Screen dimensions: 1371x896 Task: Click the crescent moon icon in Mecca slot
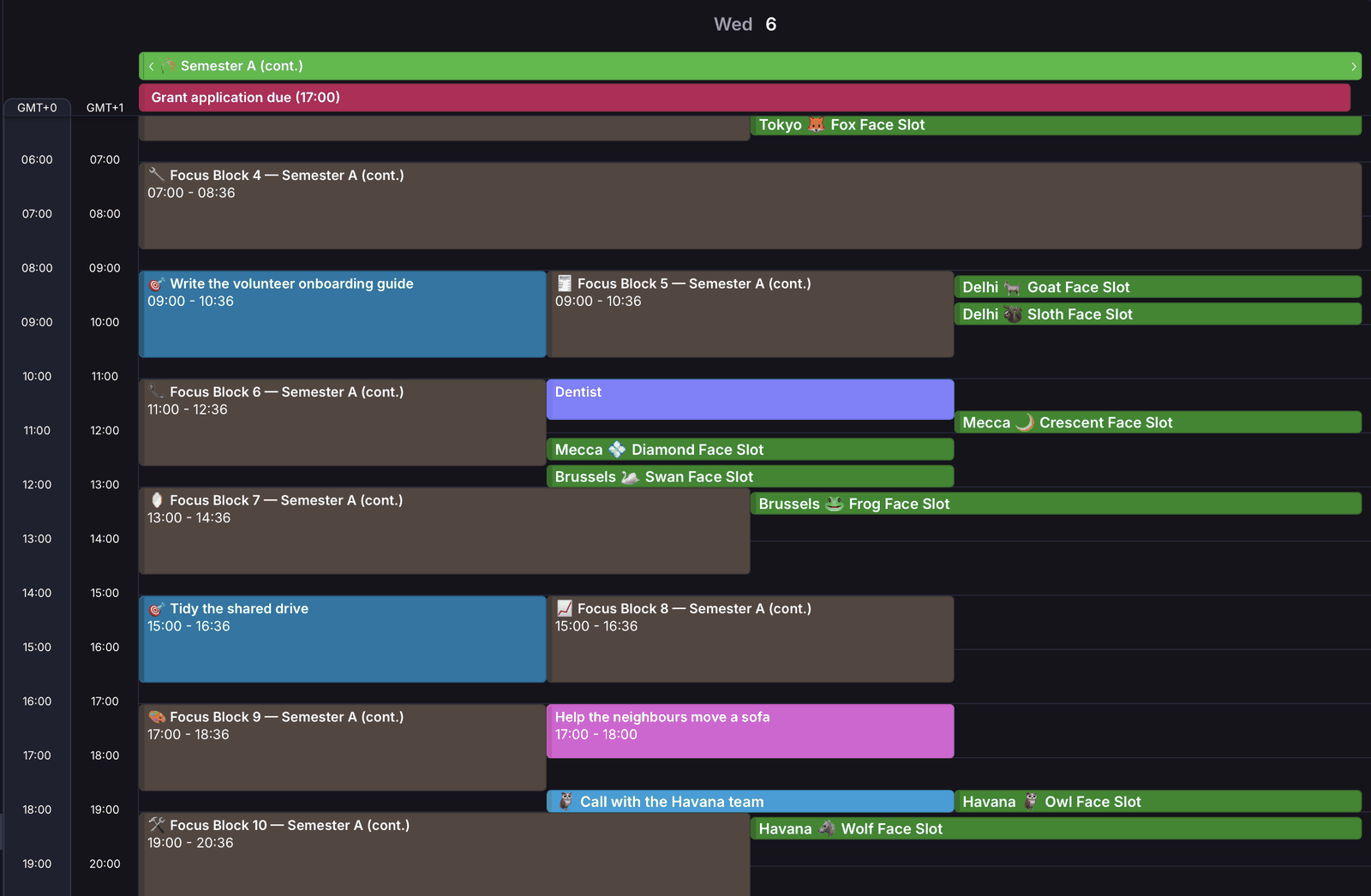[x=1025, y=422]
